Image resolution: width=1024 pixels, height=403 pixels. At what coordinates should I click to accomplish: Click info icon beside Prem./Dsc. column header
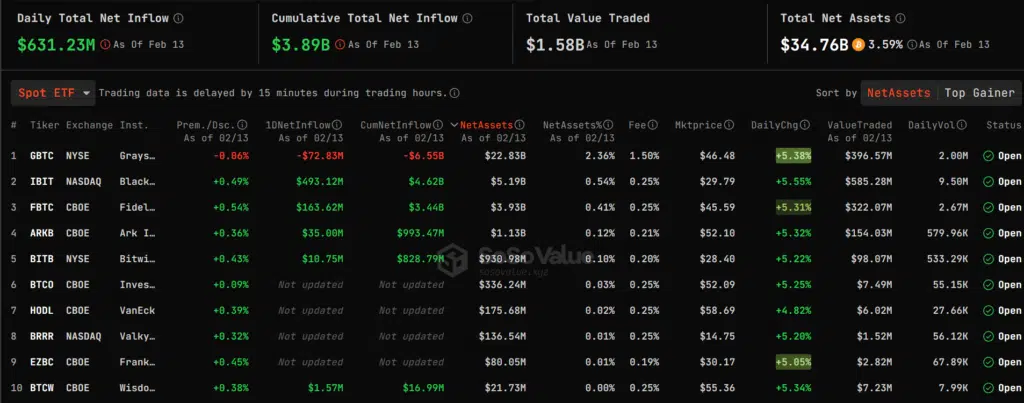[x=242, y=125]
